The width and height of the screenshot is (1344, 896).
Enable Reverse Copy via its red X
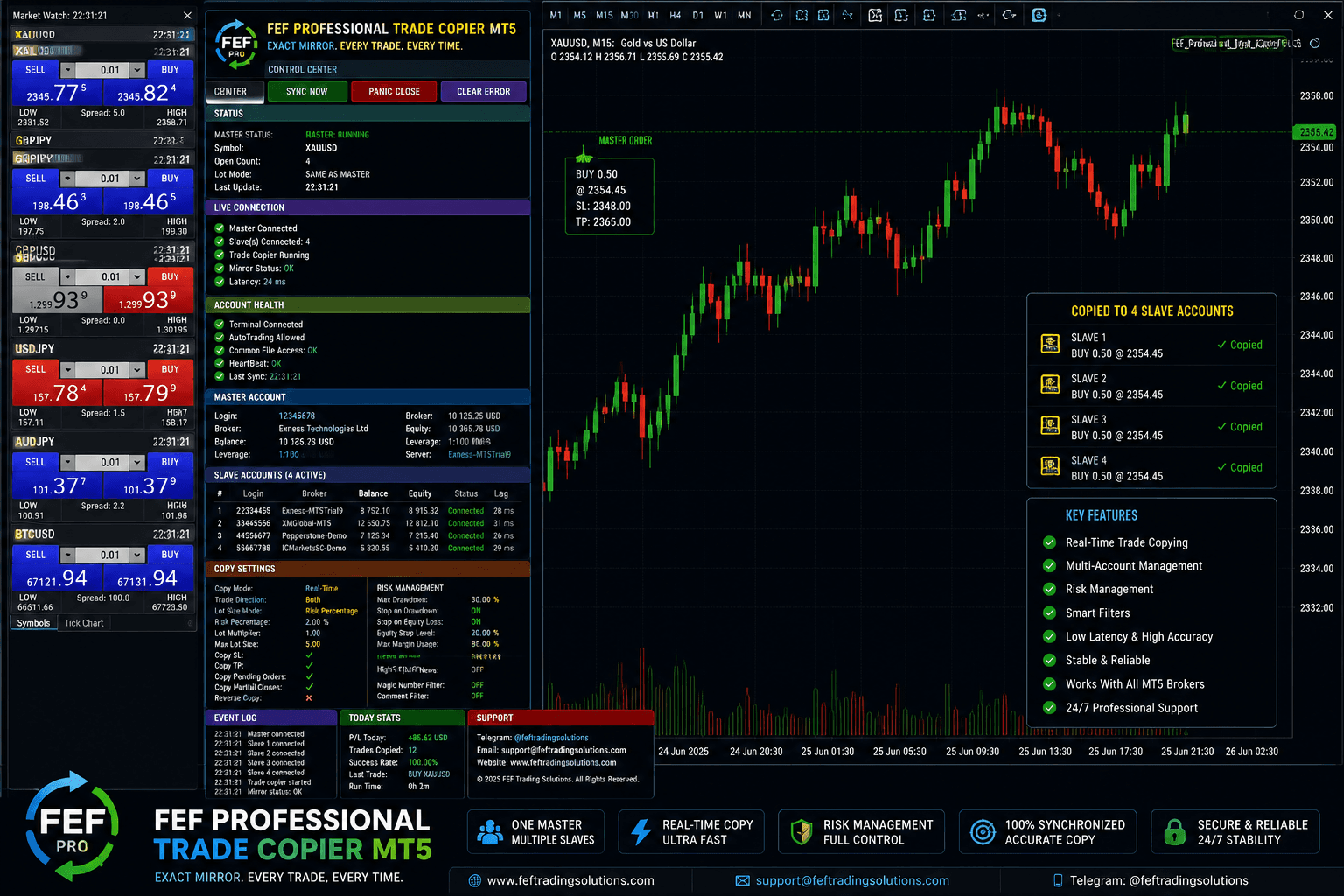coord(309,697)
